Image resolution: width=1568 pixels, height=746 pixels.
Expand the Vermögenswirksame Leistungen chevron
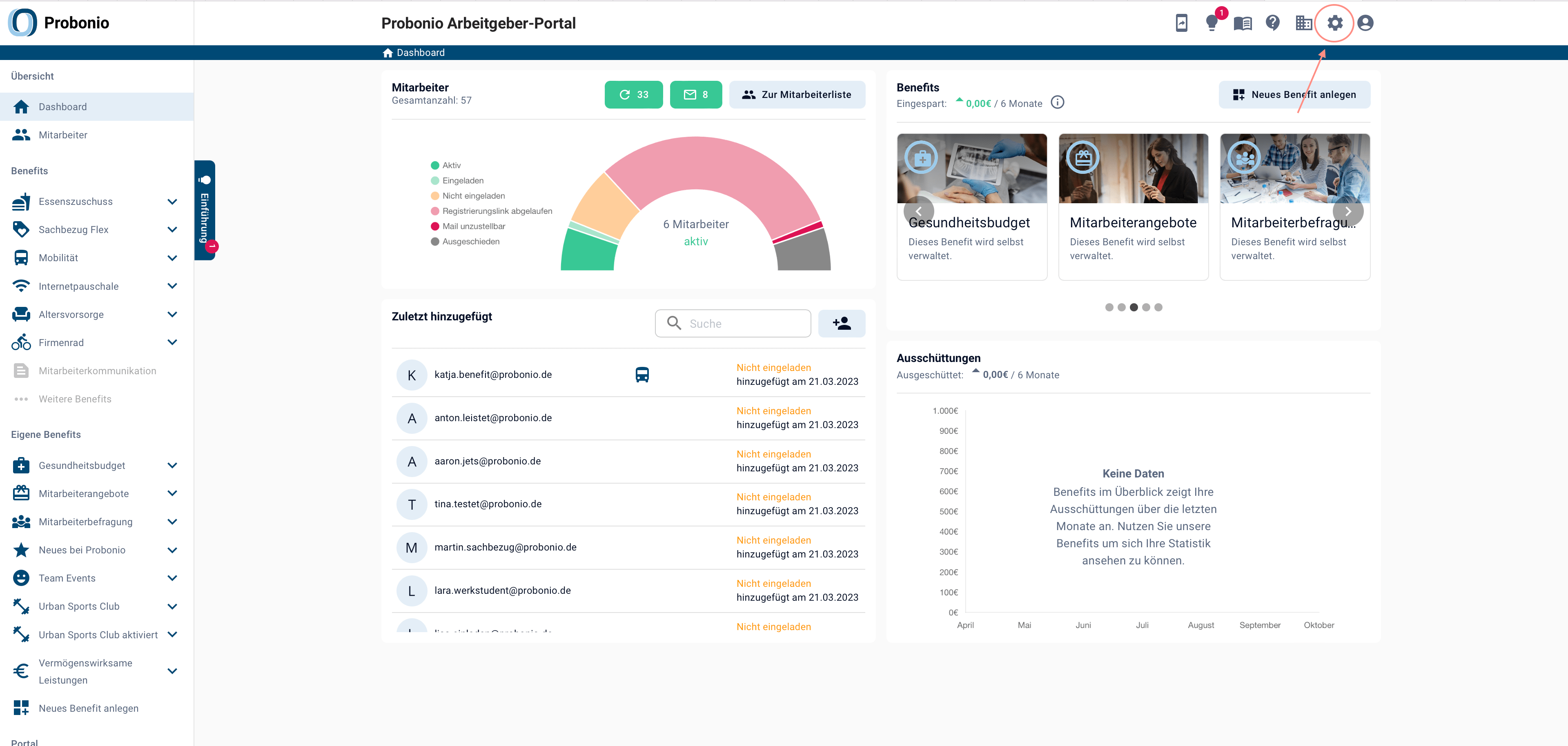[x=172, y=671]
